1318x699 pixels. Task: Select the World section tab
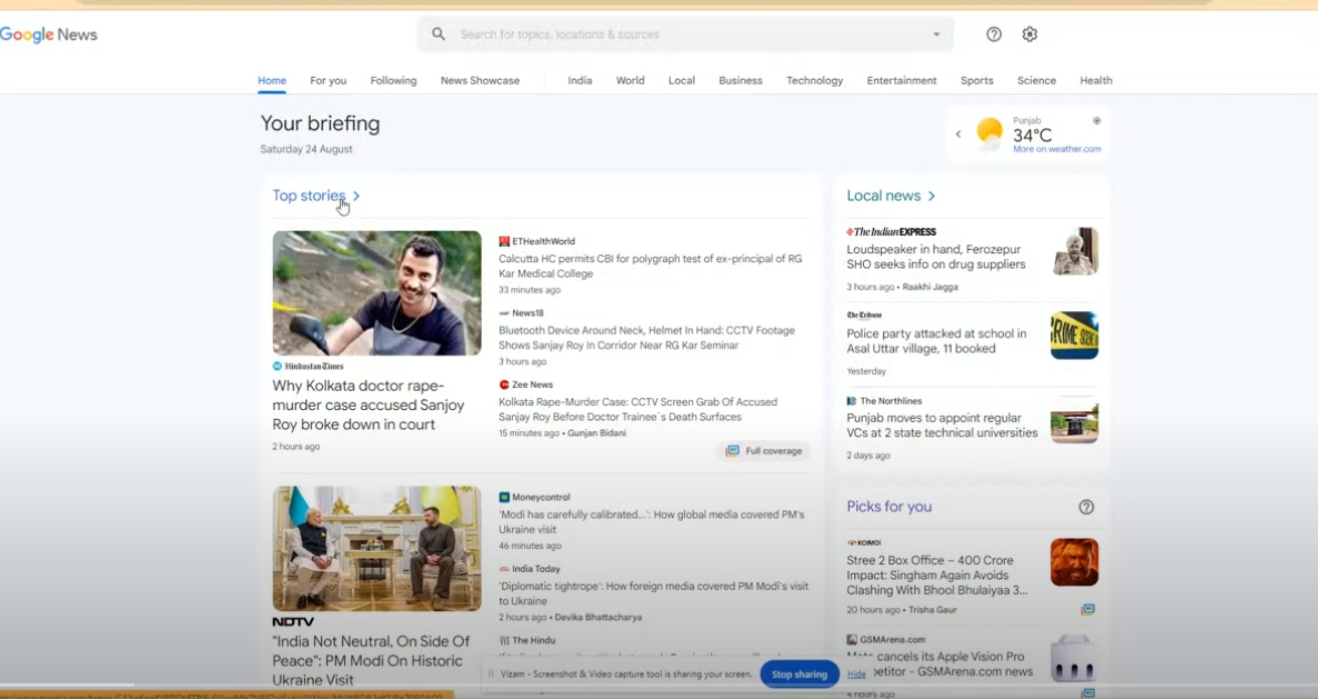[x=630, y=81]
